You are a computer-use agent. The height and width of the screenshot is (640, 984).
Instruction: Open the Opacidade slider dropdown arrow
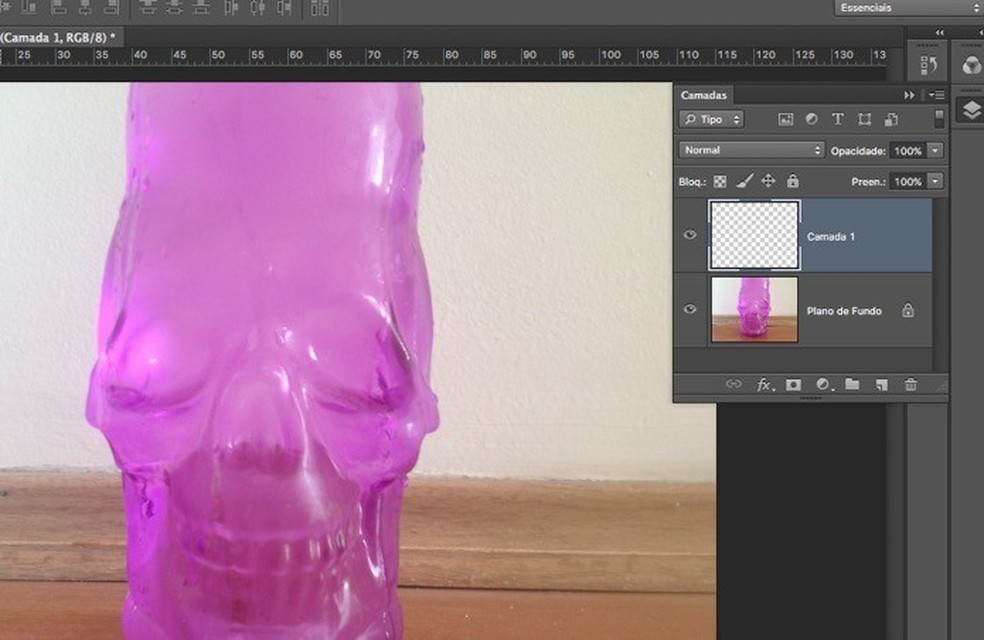coord(935,150)
